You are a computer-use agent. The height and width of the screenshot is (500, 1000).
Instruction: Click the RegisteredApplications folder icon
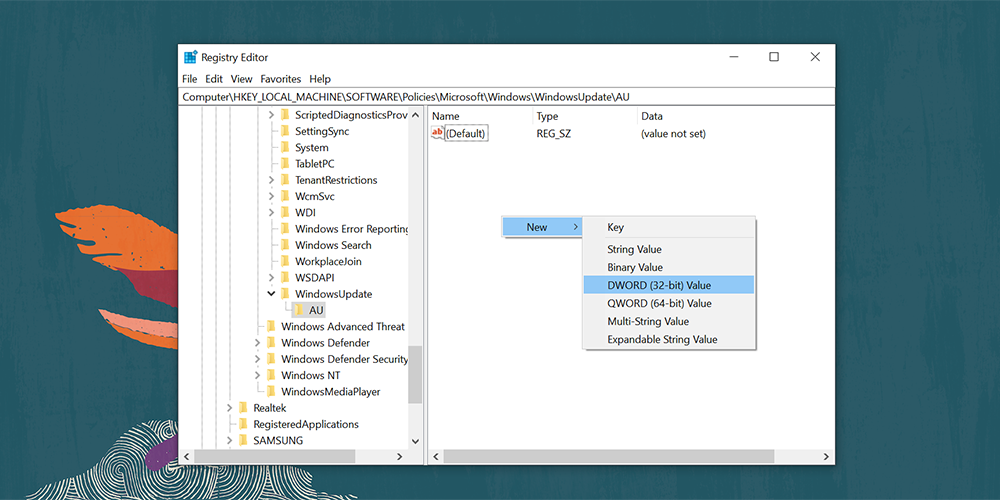[x=243, y=424]
